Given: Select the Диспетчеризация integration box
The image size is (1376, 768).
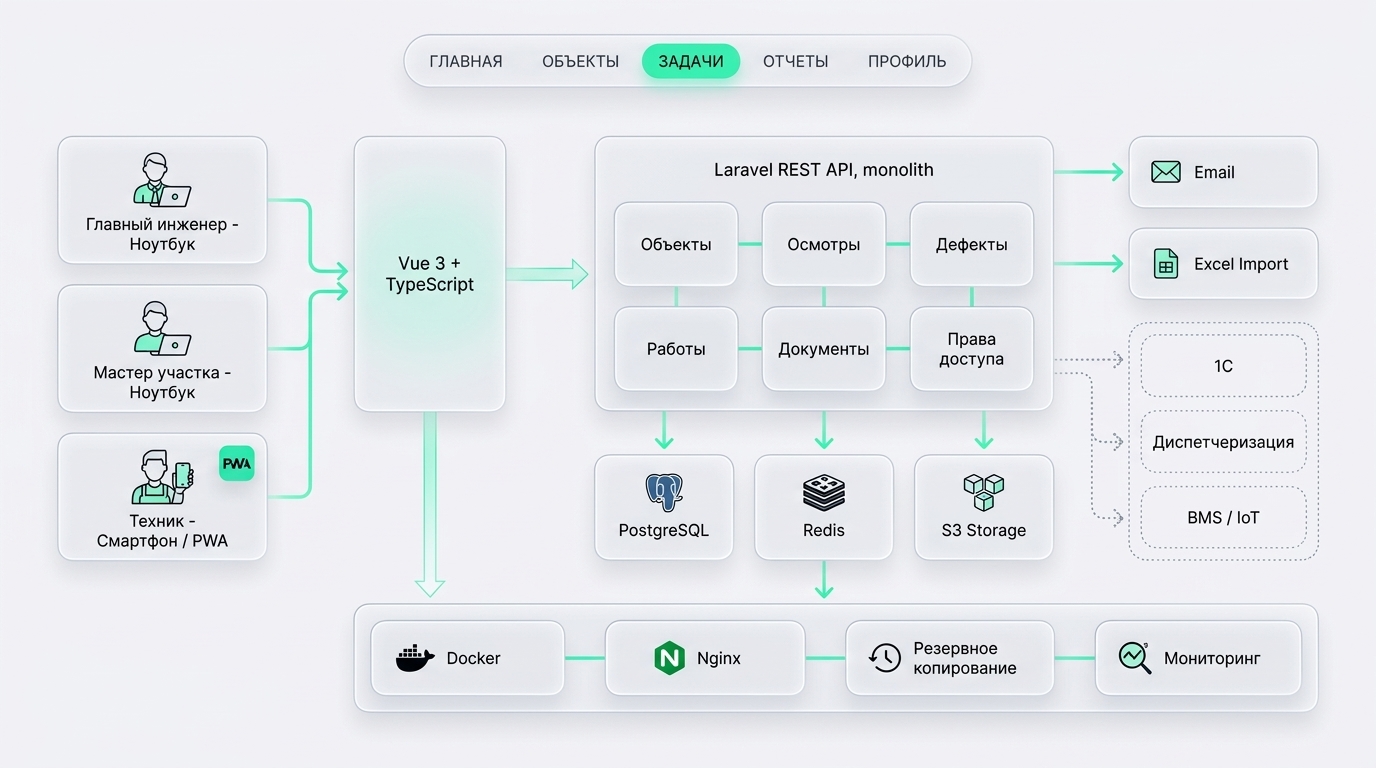Looking at the screenshot, I should 1223,442.
